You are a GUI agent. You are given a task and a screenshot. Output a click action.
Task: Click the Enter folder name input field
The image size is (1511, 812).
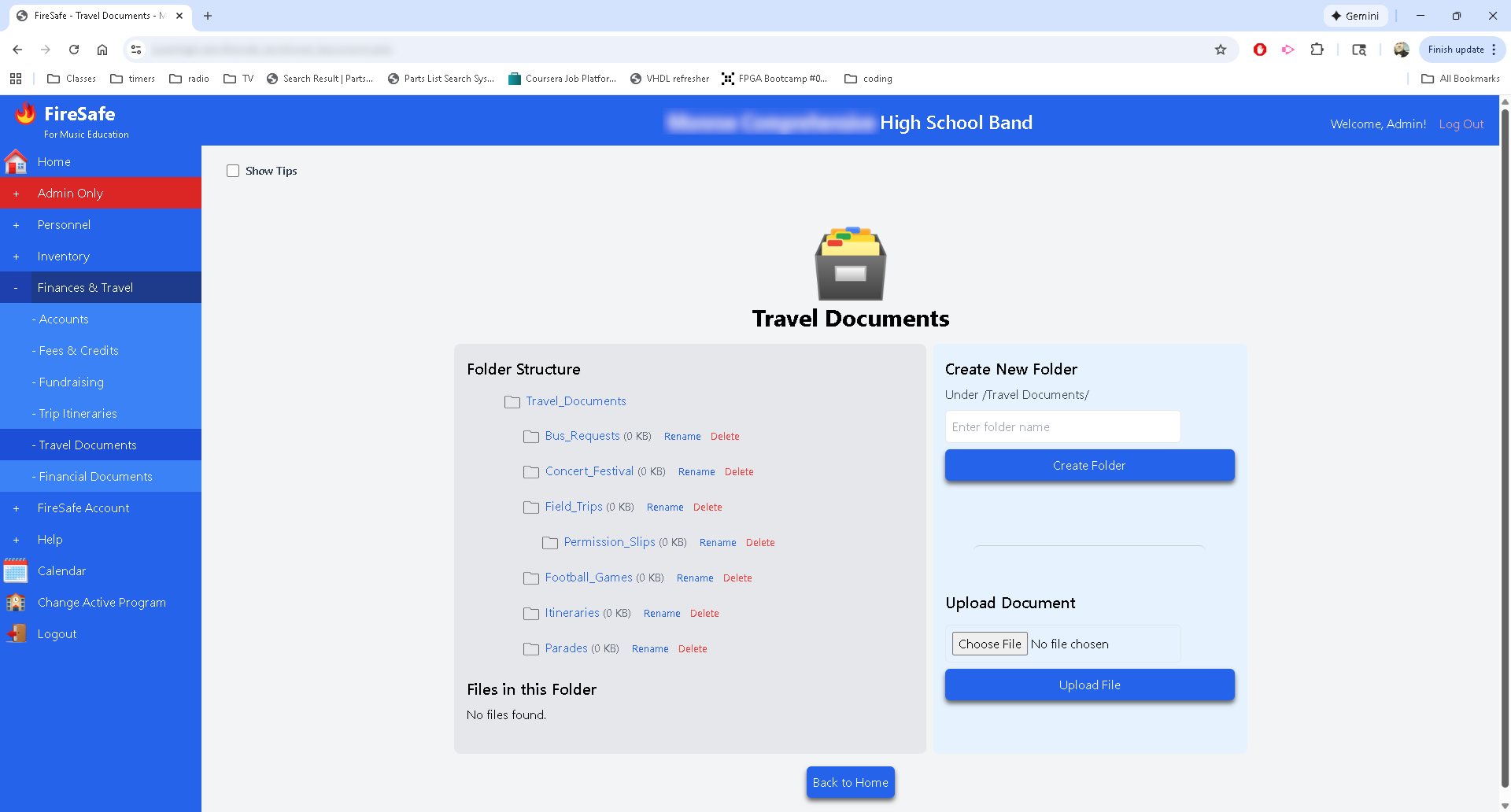click(x=1062, y=426)
